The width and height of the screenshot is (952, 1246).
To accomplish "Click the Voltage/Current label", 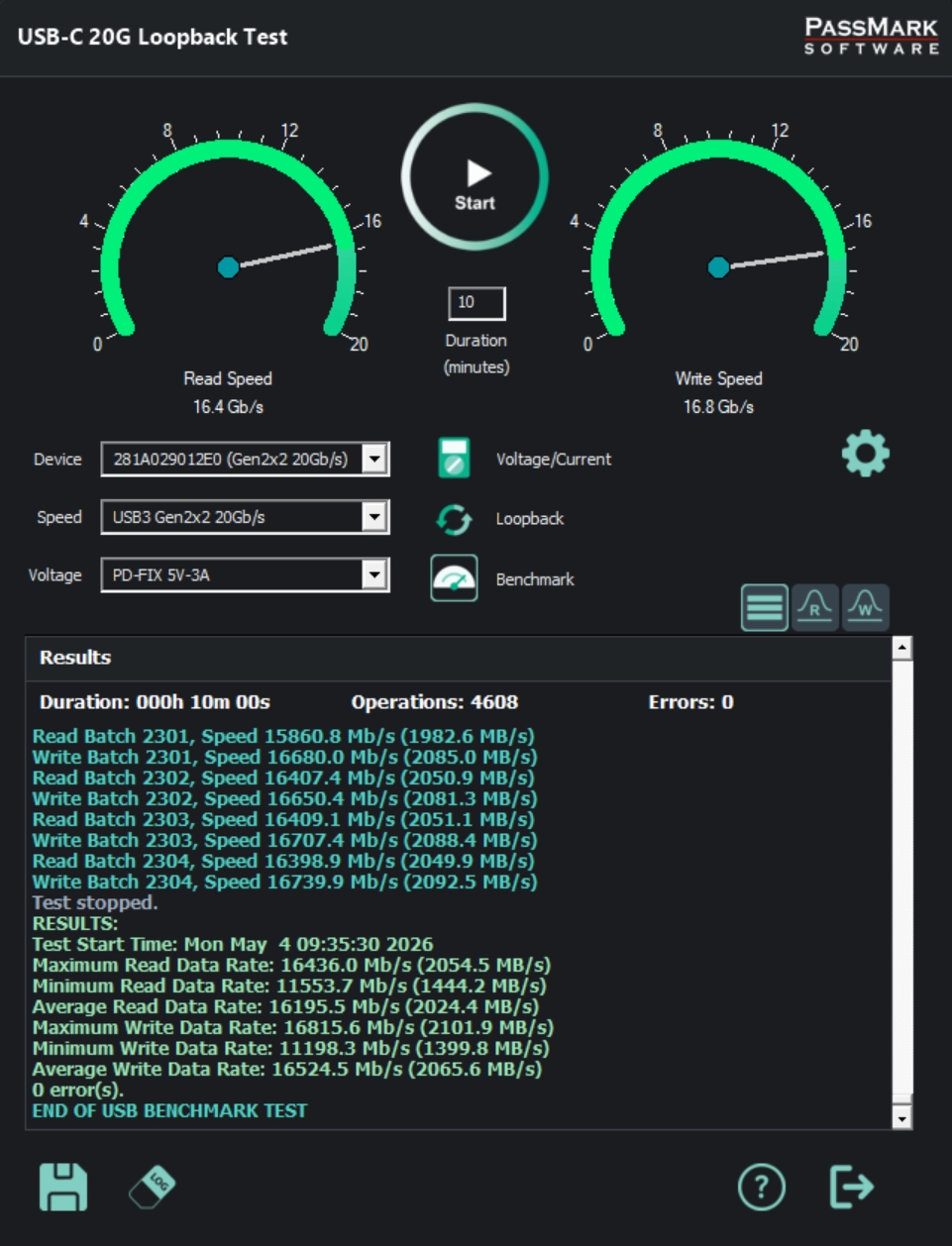I will (x=553, y=460).
